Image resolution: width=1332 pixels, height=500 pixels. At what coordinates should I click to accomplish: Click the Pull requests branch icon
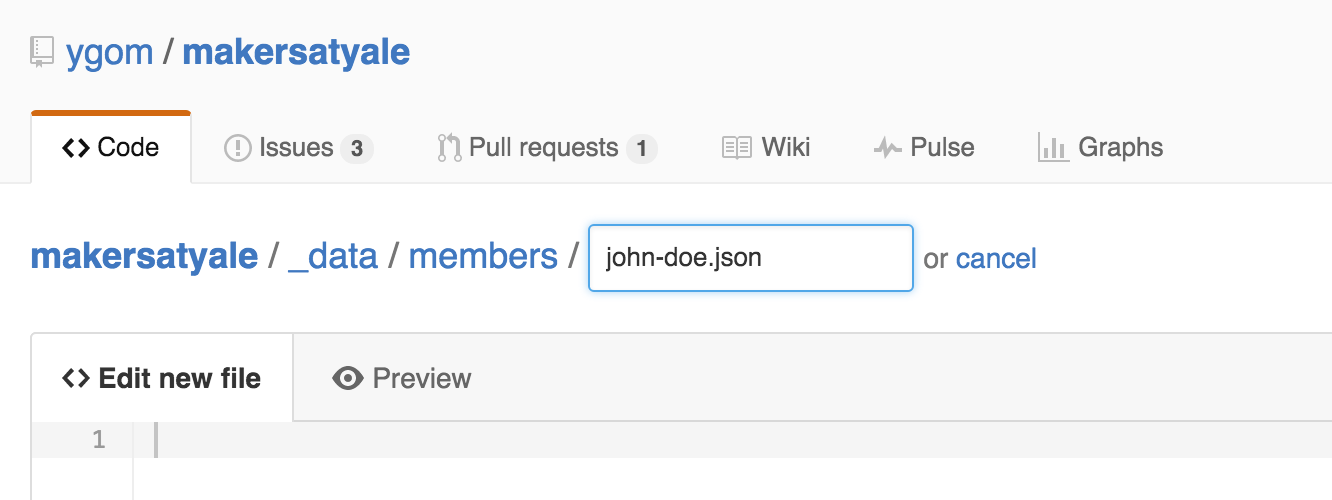click(449, 149)
